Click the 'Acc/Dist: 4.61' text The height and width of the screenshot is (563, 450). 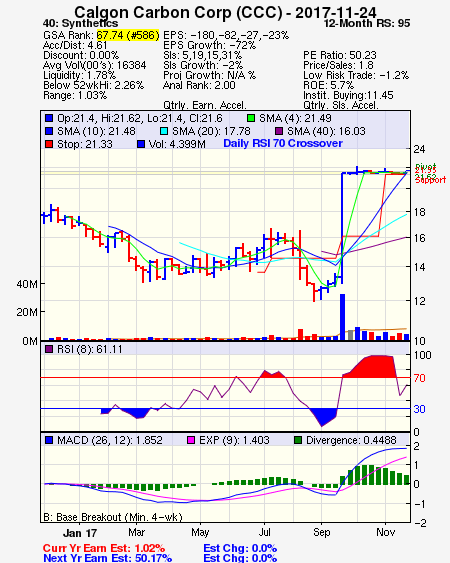(75, 45)
